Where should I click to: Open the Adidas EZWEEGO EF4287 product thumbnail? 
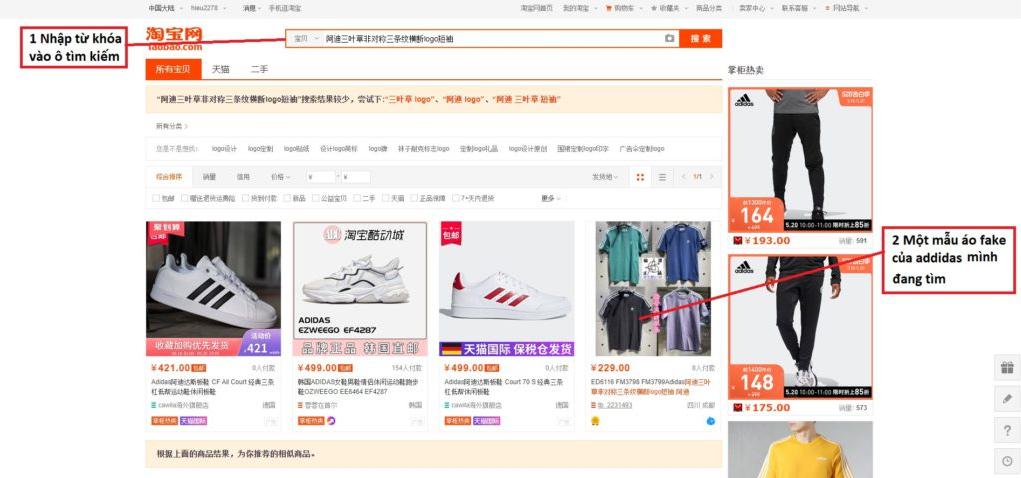pos(360,288)
